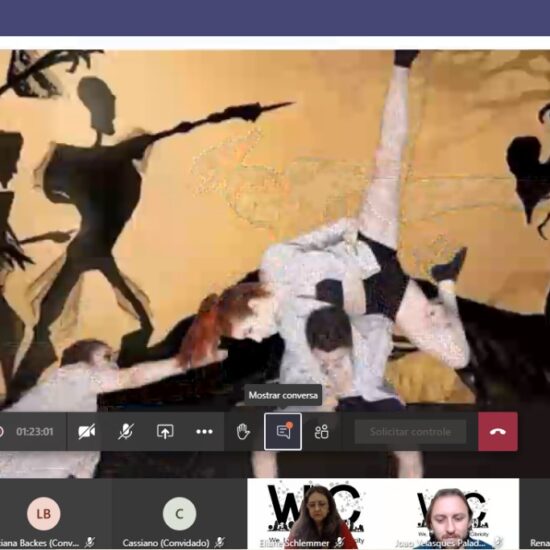Raise your hand in the meeting
This screenshot has height=550, width=550.
(x=243, y=431)
